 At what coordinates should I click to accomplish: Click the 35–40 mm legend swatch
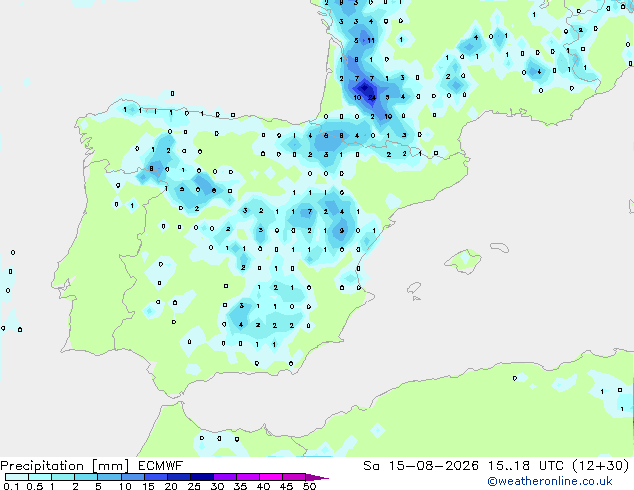click(248, 477)
